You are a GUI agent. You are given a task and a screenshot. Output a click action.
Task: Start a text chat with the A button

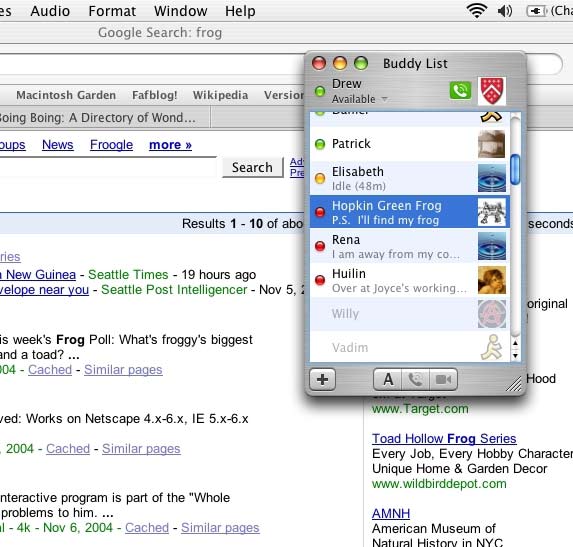tap(388, 380)
